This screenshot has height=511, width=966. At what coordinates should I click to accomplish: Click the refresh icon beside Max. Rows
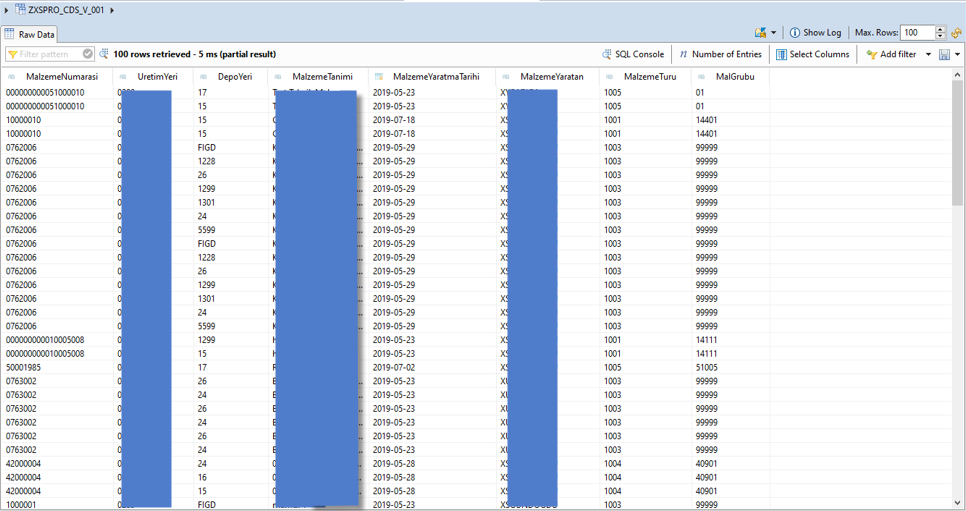(957, 33)
